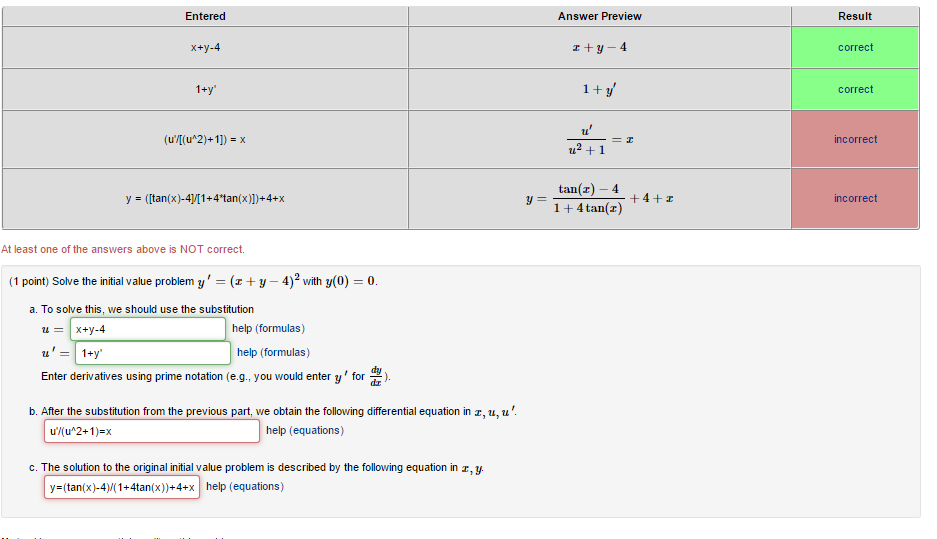Click the entered 1+y' table cell
Viewport: 937px width, 539px height.
pyautogui.click(x=205, y=89)
